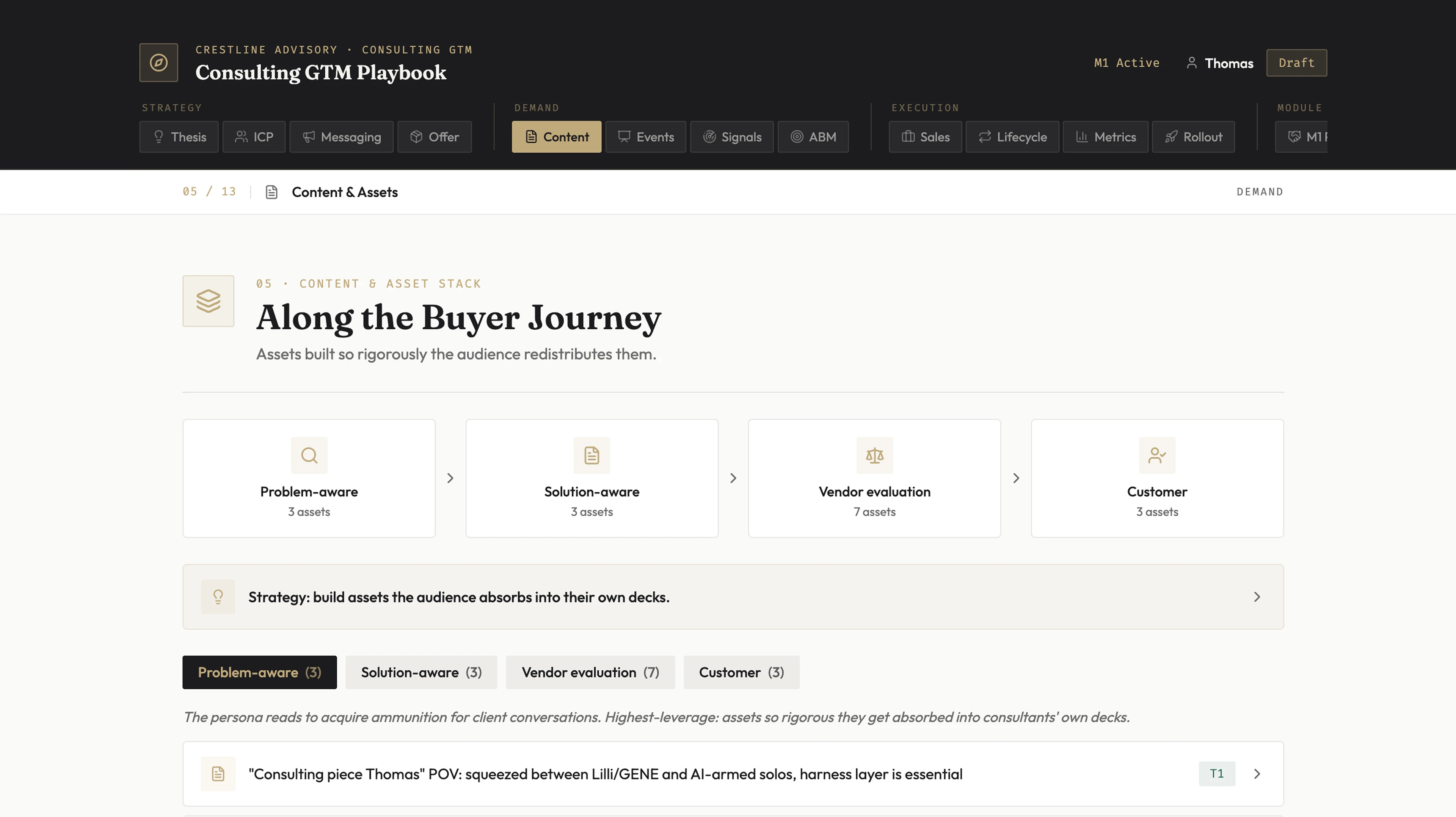Screen dimensions: 1456x817
Task: Open the Offer section
Action: click(x=435, y=137)
